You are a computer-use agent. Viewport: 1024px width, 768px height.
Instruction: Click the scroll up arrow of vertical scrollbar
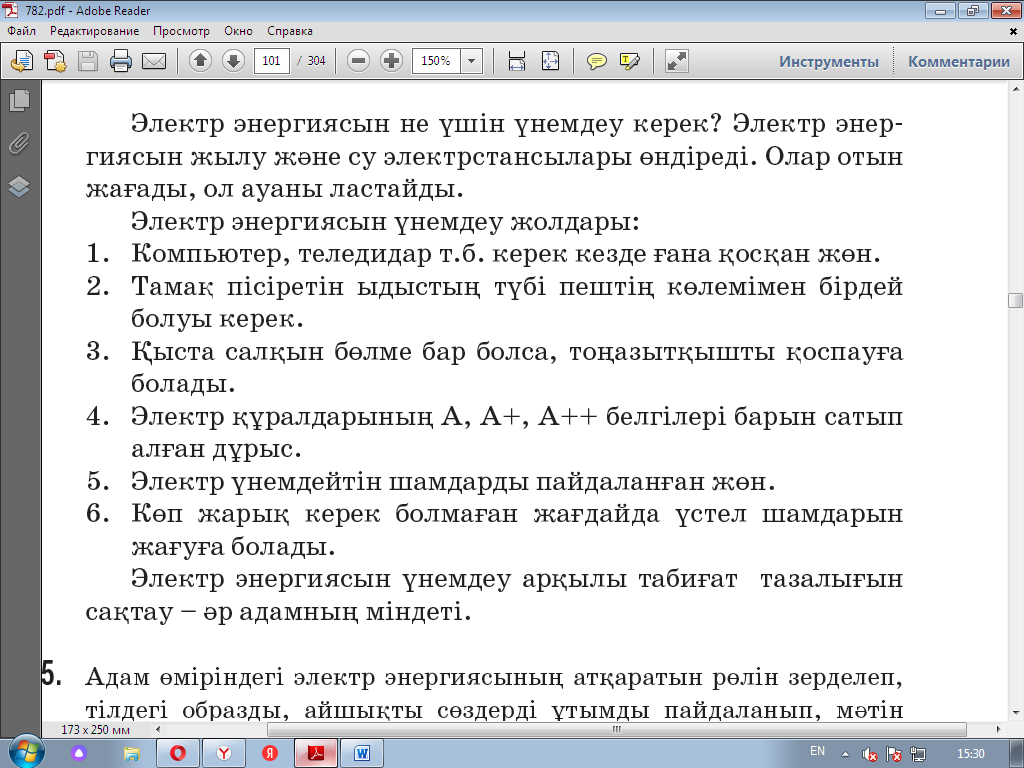[1016, 88]
